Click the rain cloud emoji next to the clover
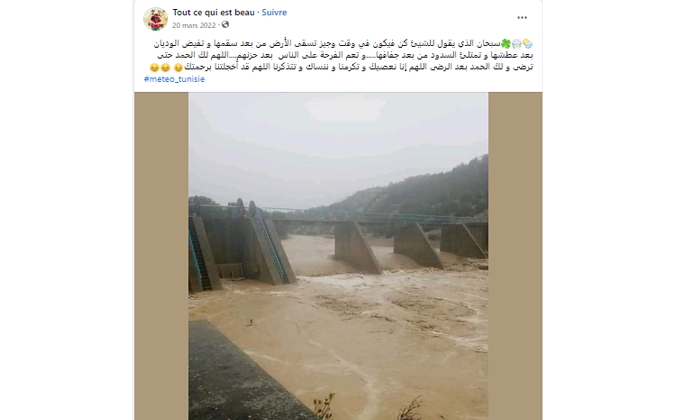 click(517, 43)
